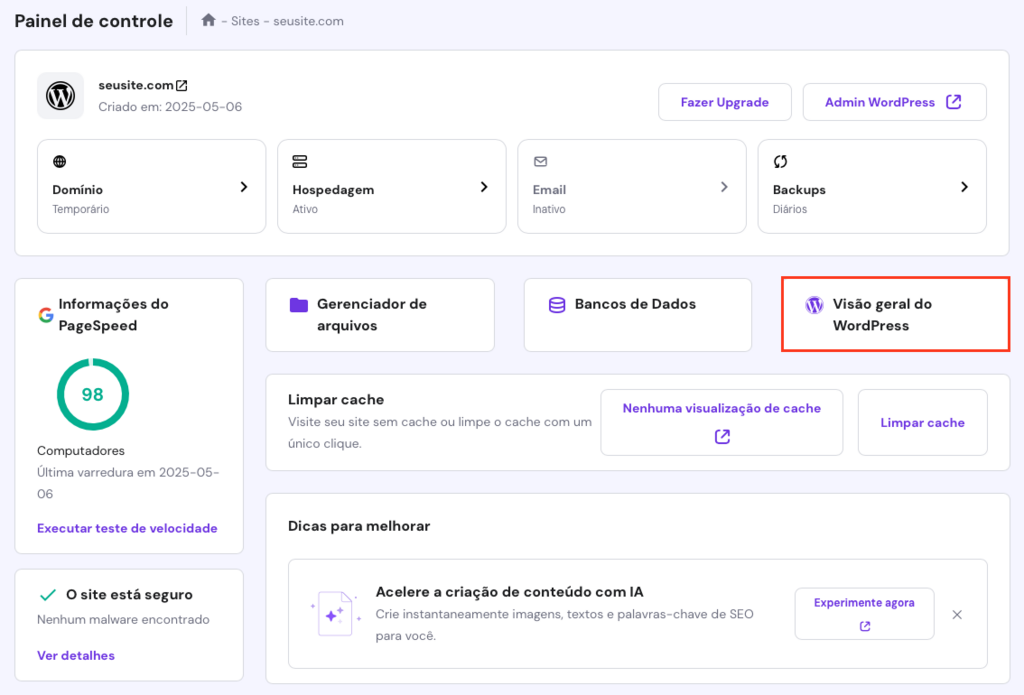Click the Fazer Upgrade button

pyautogui.click(x=724, y=101)
